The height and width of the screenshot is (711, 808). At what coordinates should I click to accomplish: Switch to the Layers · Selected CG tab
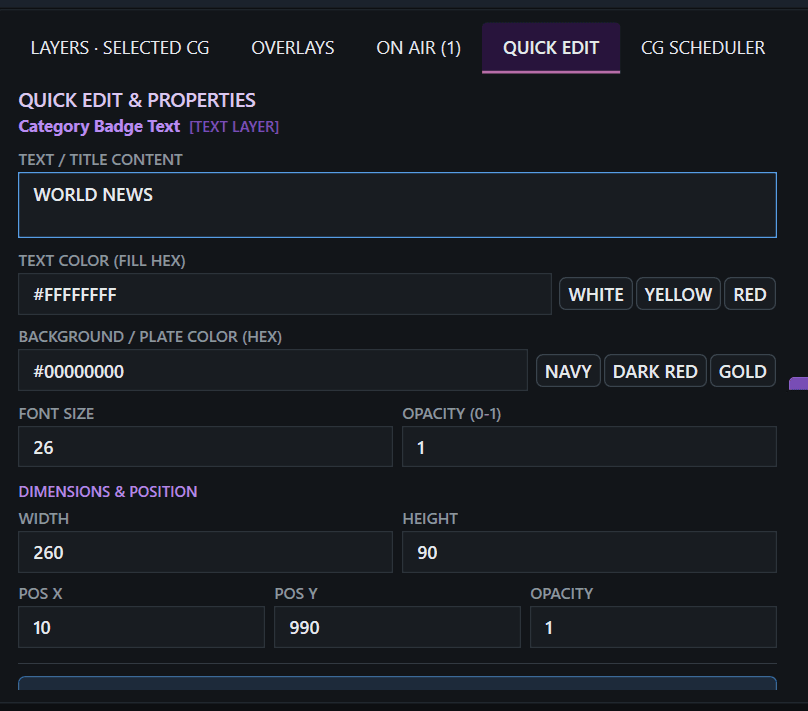[120, 48]
